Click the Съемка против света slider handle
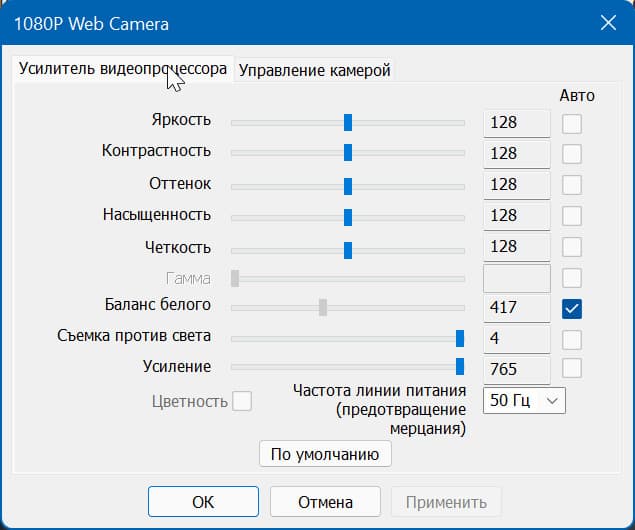 point(460,338)
